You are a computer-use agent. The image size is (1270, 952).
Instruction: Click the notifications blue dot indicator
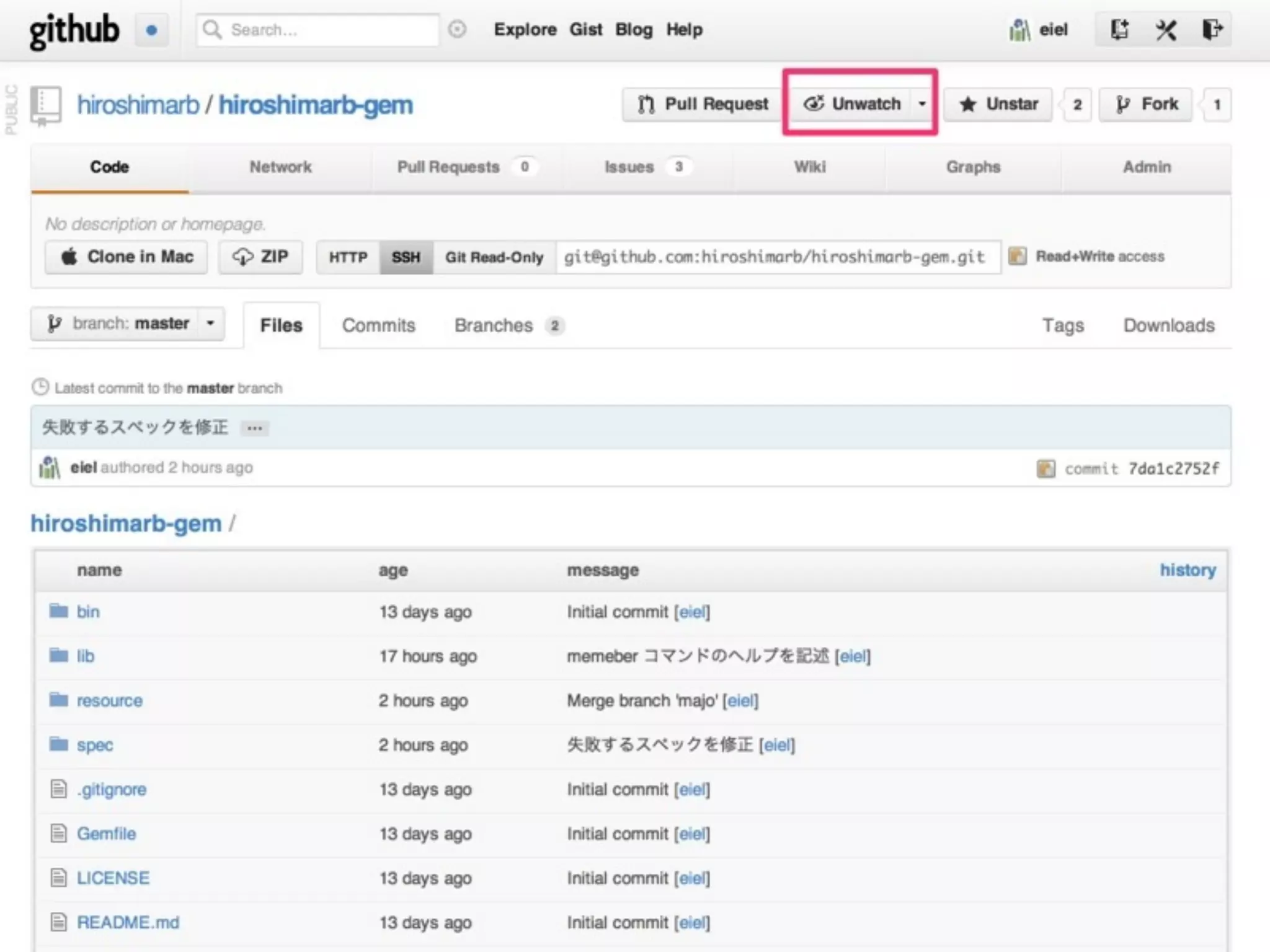152,30
